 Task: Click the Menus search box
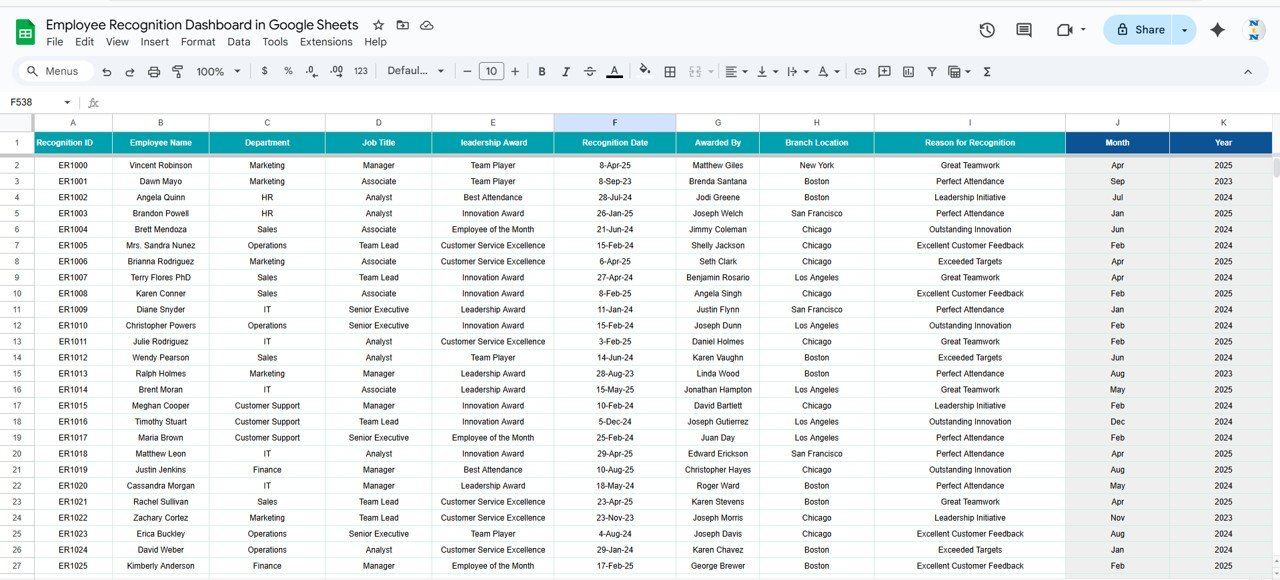(56, 72)
